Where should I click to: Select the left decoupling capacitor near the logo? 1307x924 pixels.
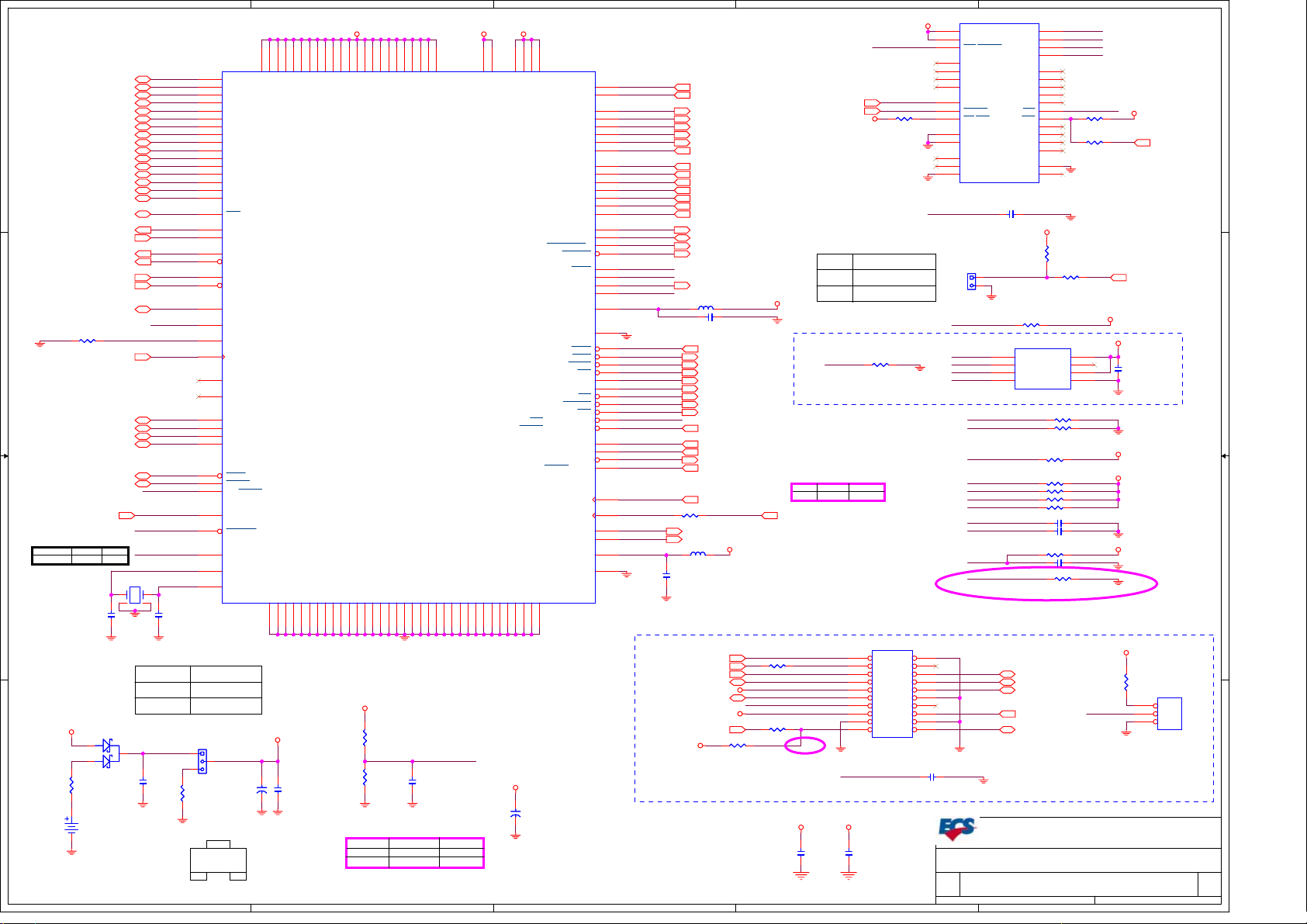(x=801, y=853)
